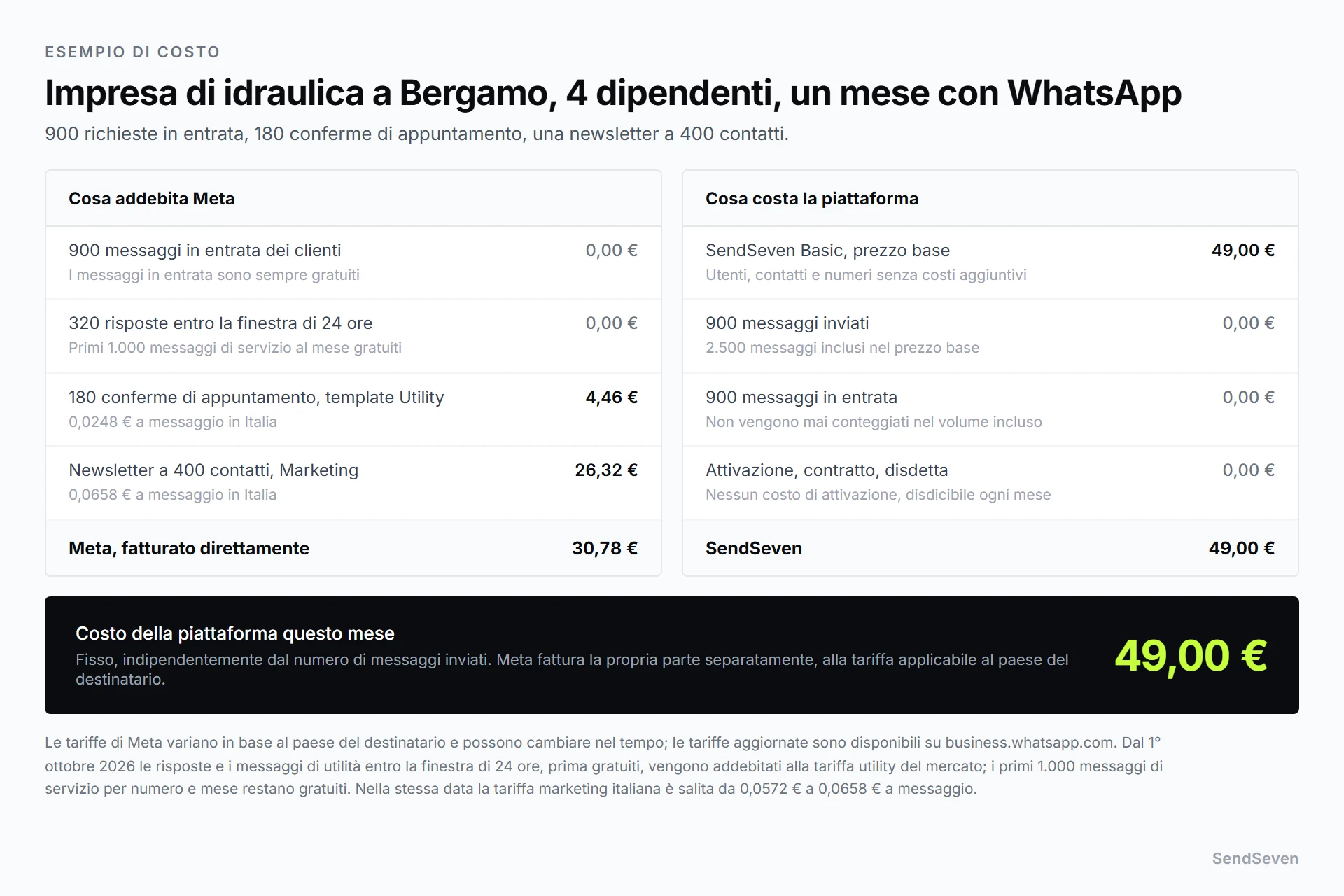Viewport: 1344px width, 896px height.
Task: Click the large green '49,00 €' figure
Action: pyautogui.click(x=1191, y=656)
